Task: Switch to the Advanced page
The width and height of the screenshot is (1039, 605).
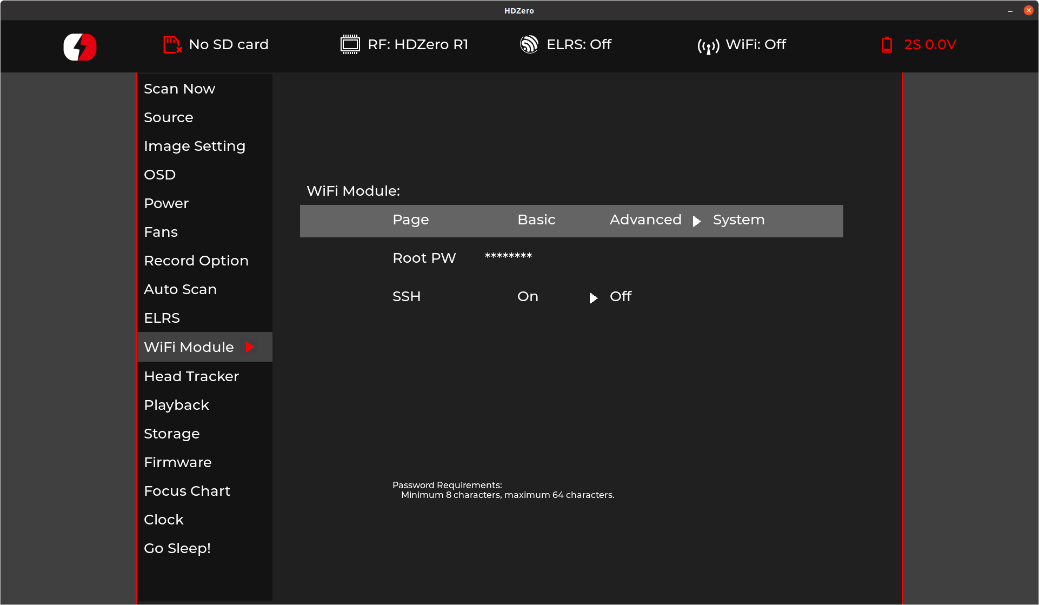Action: (645, 220)
